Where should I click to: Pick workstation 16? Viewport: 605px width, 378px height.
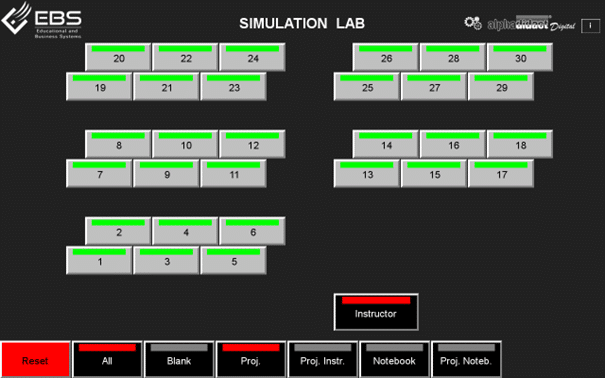(453, 144)
